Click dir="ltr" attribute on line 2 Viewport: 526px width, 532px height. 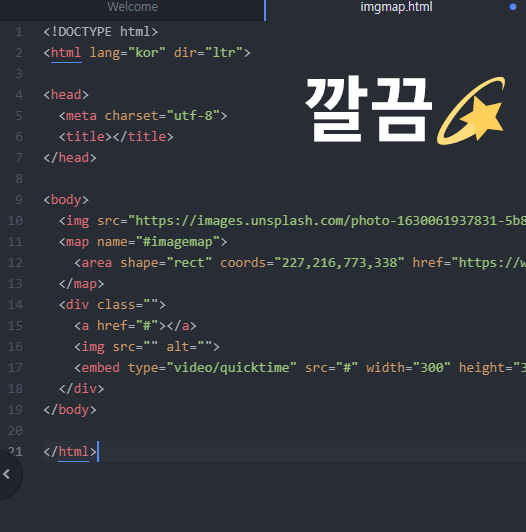[208, 53]
